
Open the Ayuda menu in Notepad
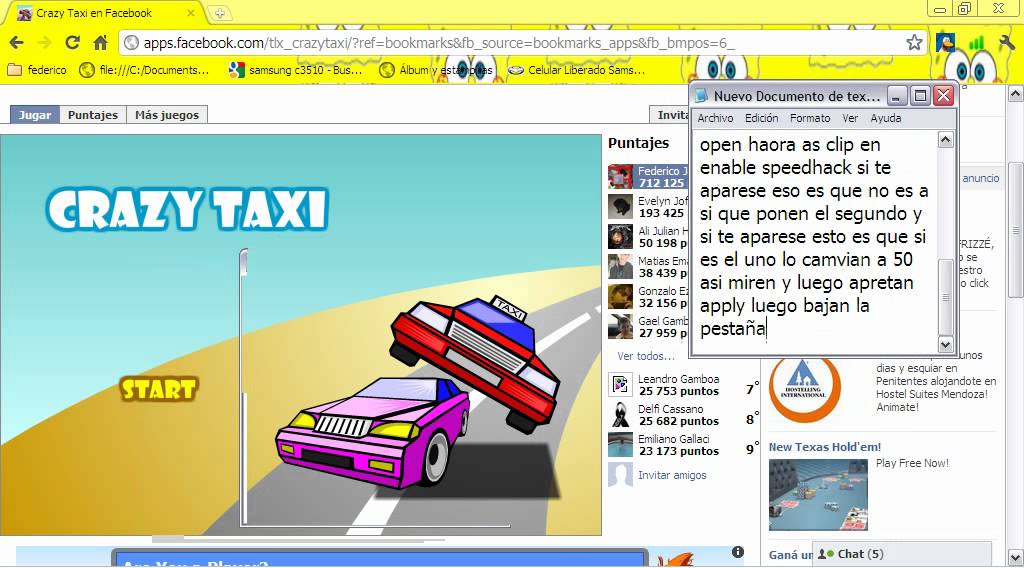tap(886, 118)
